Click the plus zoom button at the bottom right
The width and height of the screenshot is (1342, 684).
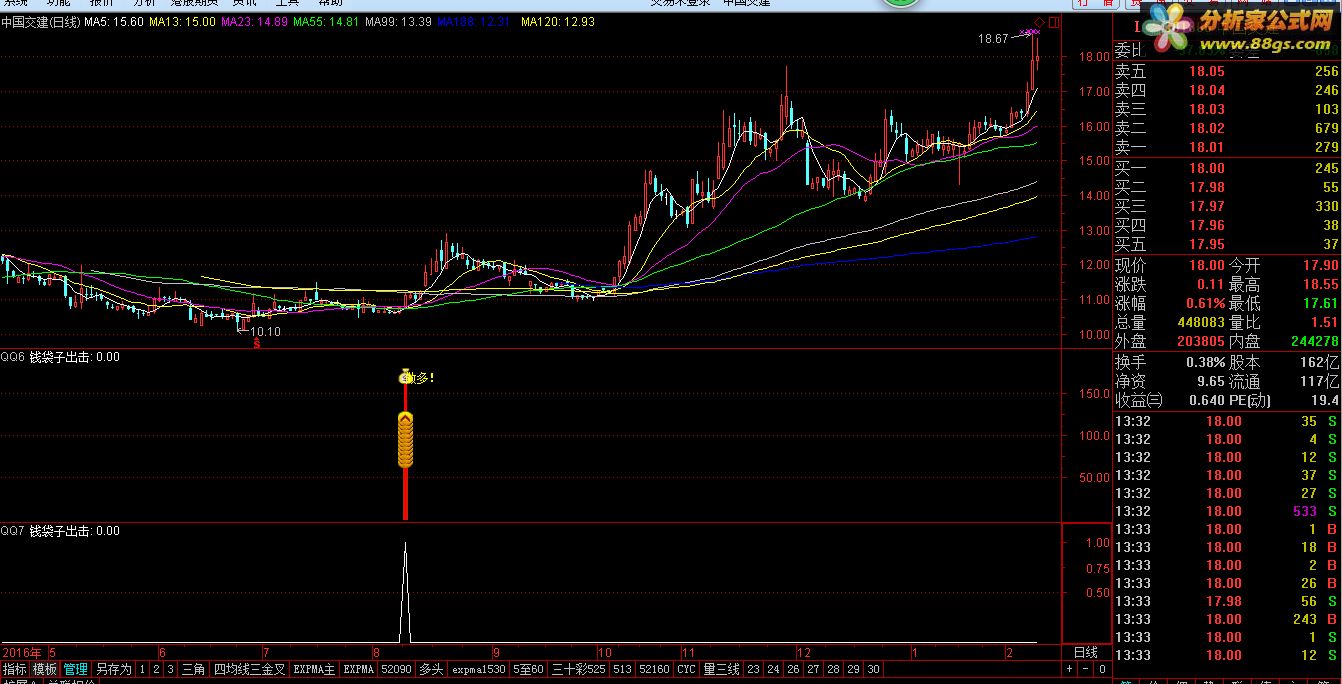1069,669
